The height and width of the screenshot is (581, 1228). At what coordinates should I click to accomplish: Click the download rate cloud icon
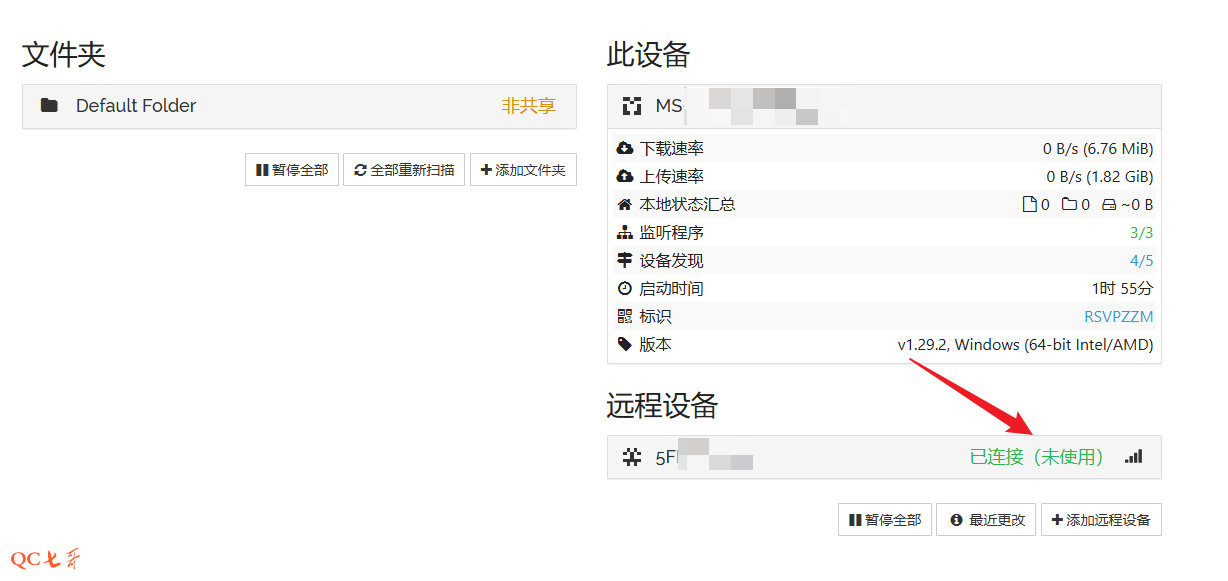625,149
